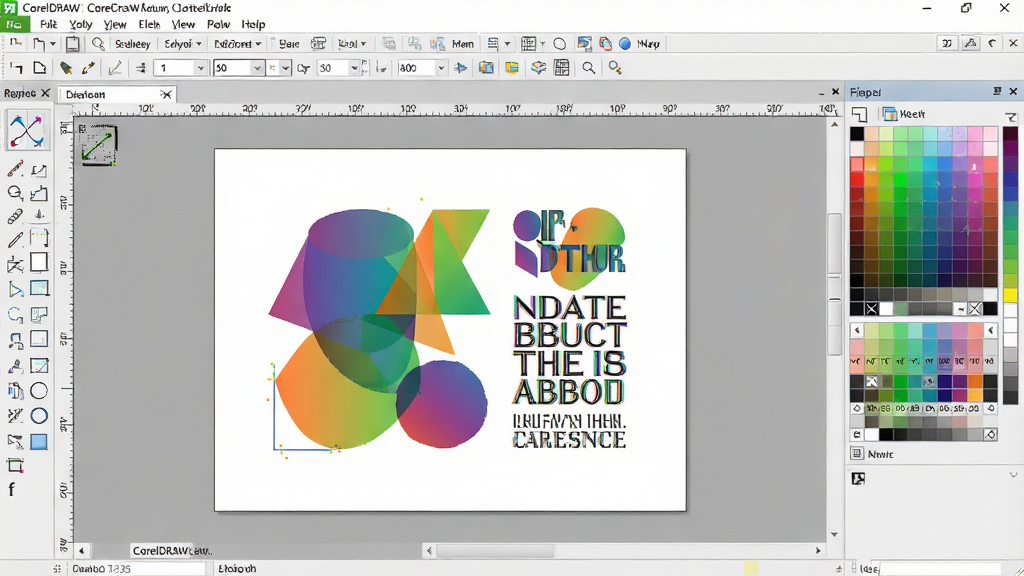The image size is (1024, 576).
Task: Click the clipboard paste icon in top toolbar
Action: click(x=72, y=44)
